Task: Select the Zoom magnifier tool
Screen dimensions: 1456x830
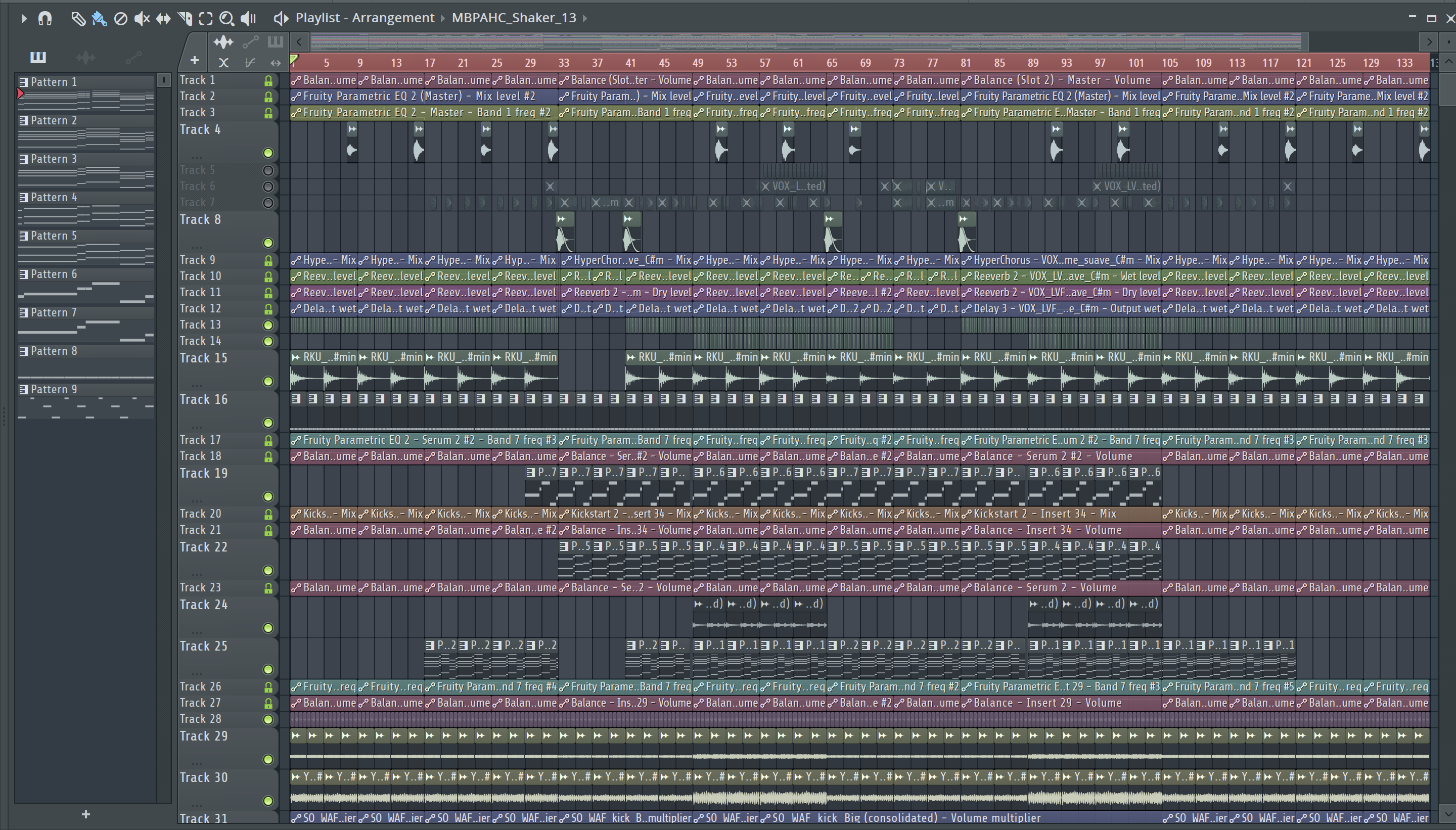Action: pos(226,18)
